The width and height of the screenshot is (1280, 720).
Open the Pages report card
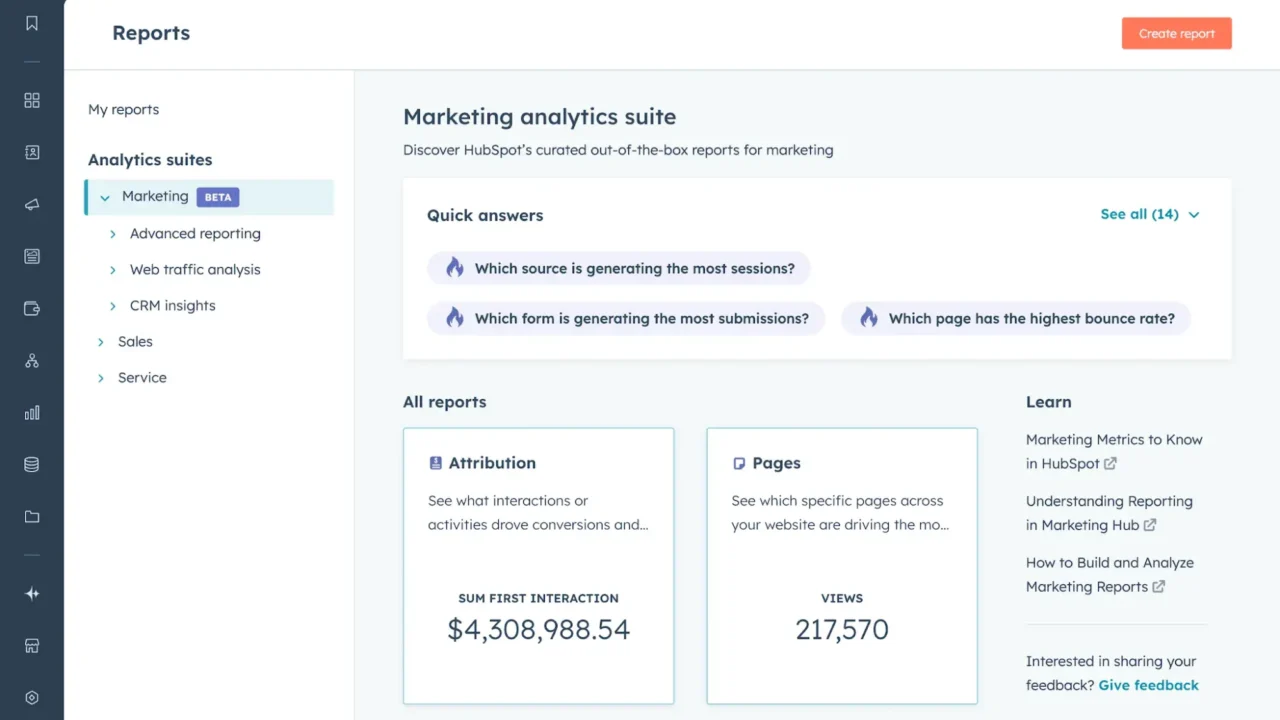(x=842, y=566)
